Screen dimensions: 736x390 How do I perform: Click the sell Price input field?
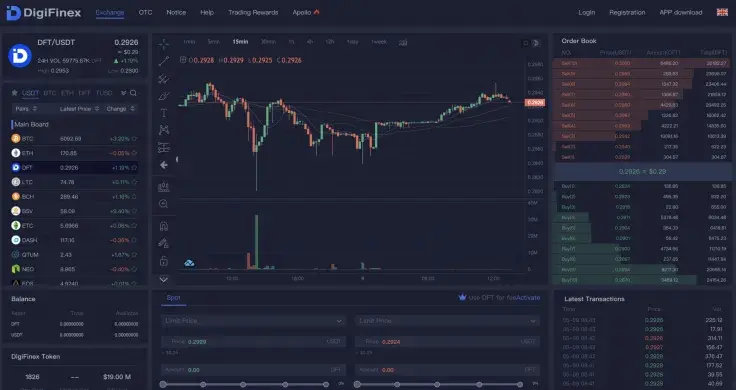coord(447,342)
